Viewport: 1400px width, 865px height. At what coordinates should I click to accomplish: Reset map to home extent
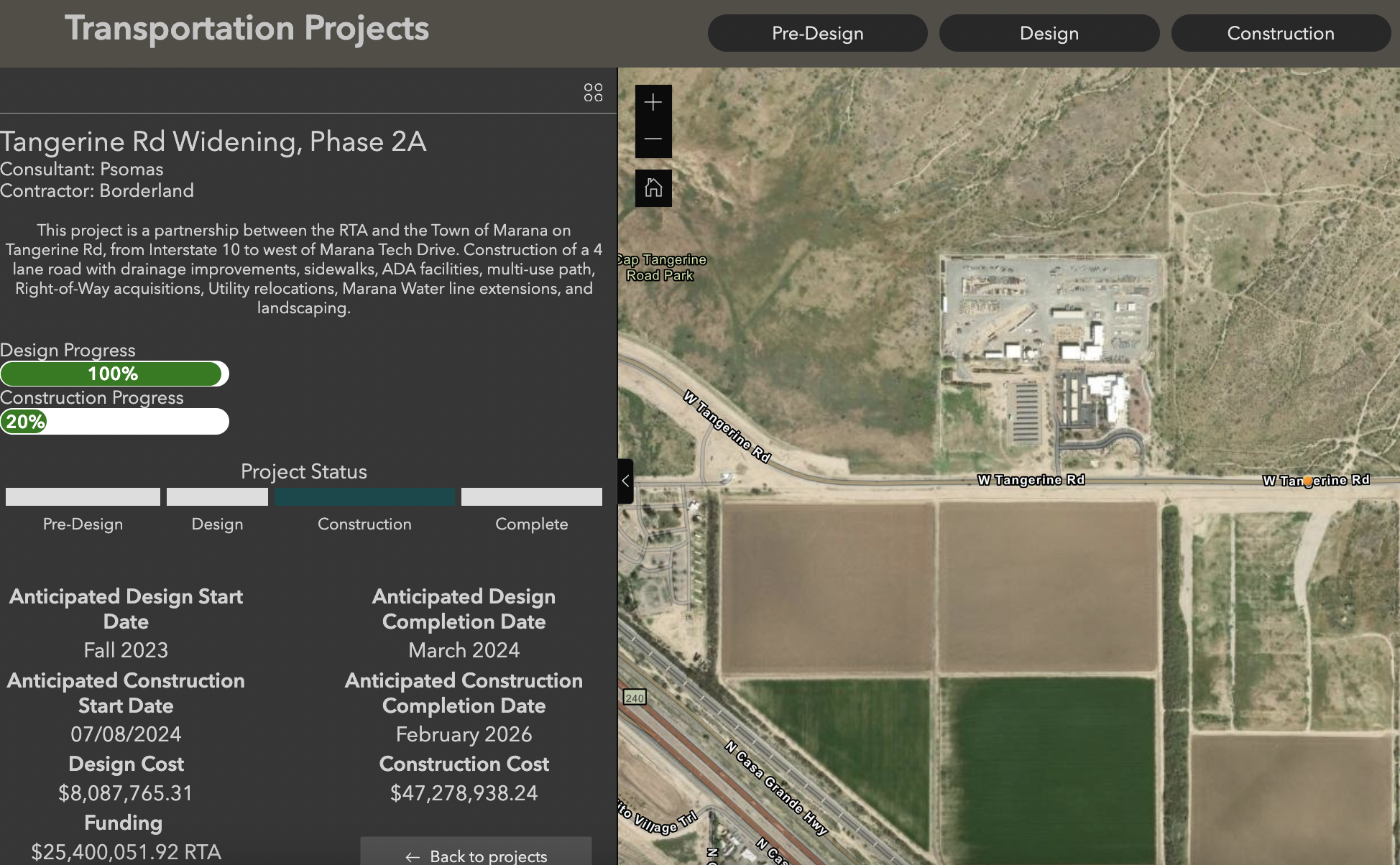coord(653,188)
